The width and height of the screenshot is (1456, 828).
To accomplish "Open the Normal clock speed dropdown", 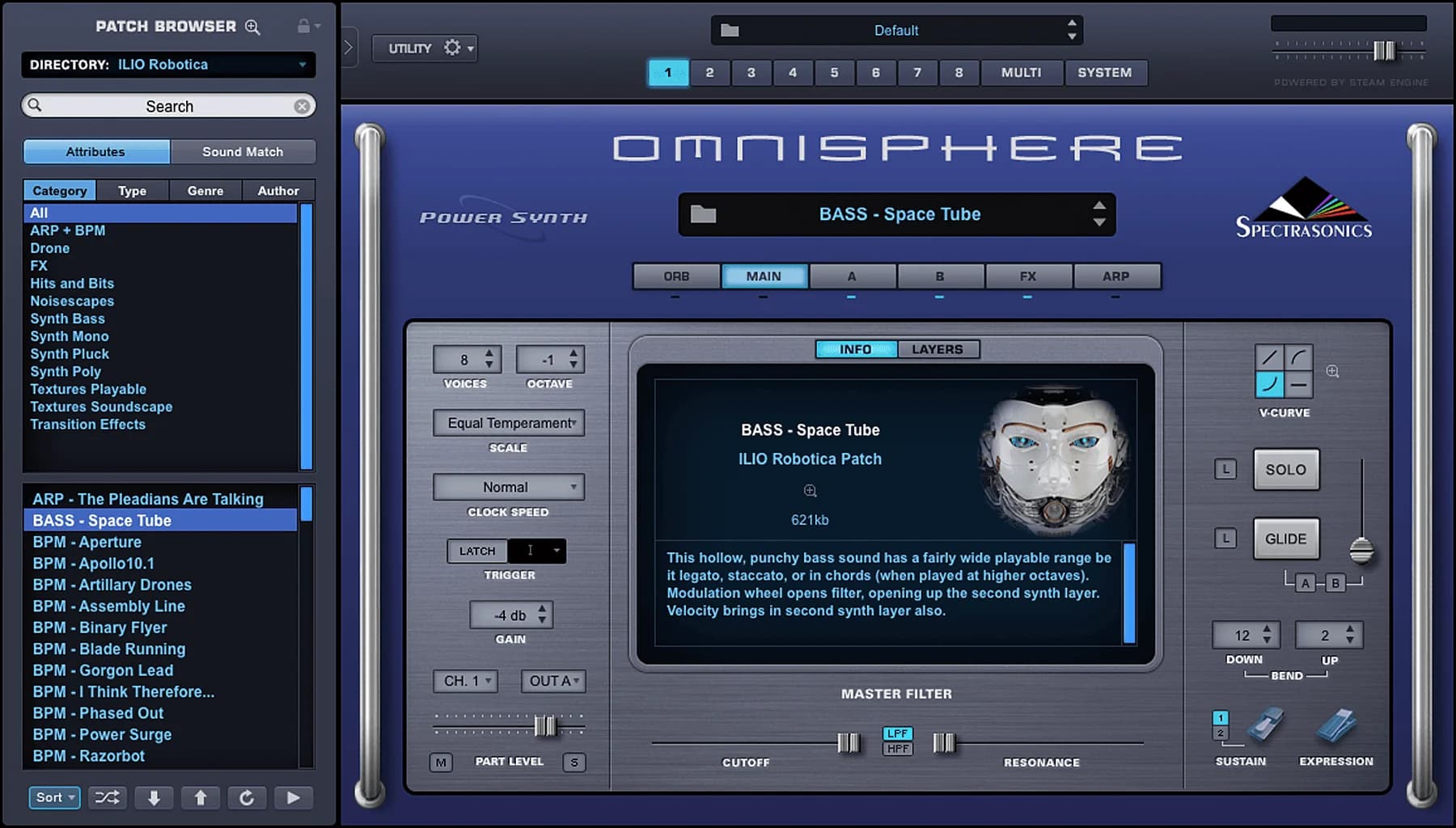I will 508,487.
